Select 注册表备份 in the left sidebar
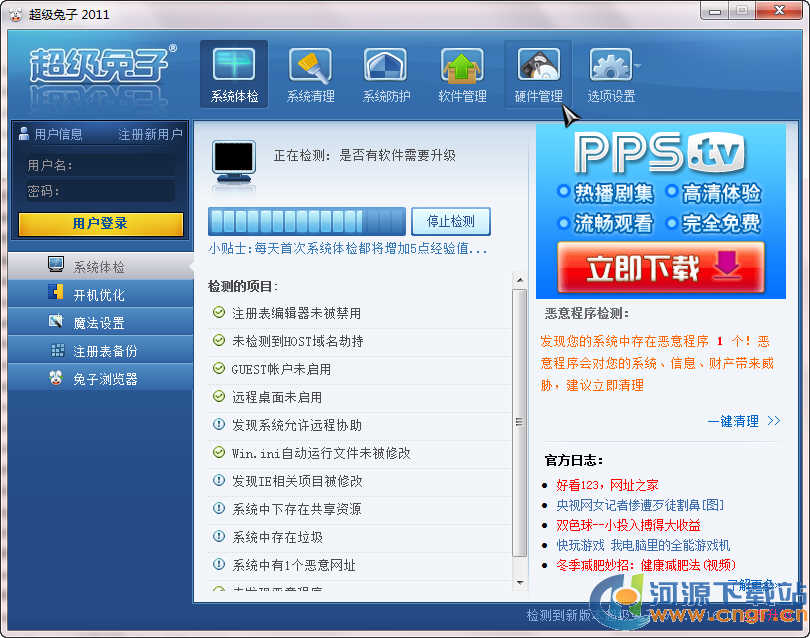Image resolution: width=810 pixels, height=638 pixels. point(101,351)
